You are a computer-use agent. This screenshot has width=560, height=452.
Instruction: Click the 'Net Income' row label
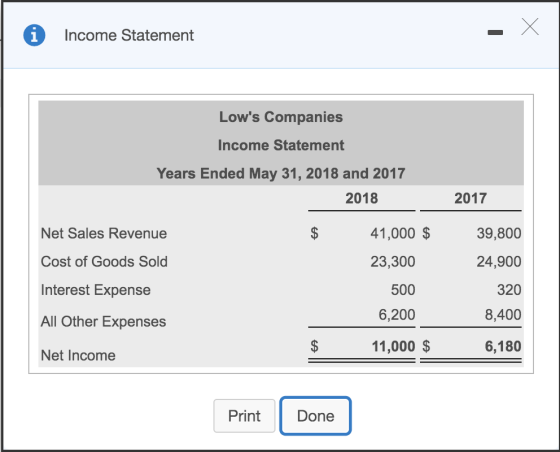(x=78, y=355)
